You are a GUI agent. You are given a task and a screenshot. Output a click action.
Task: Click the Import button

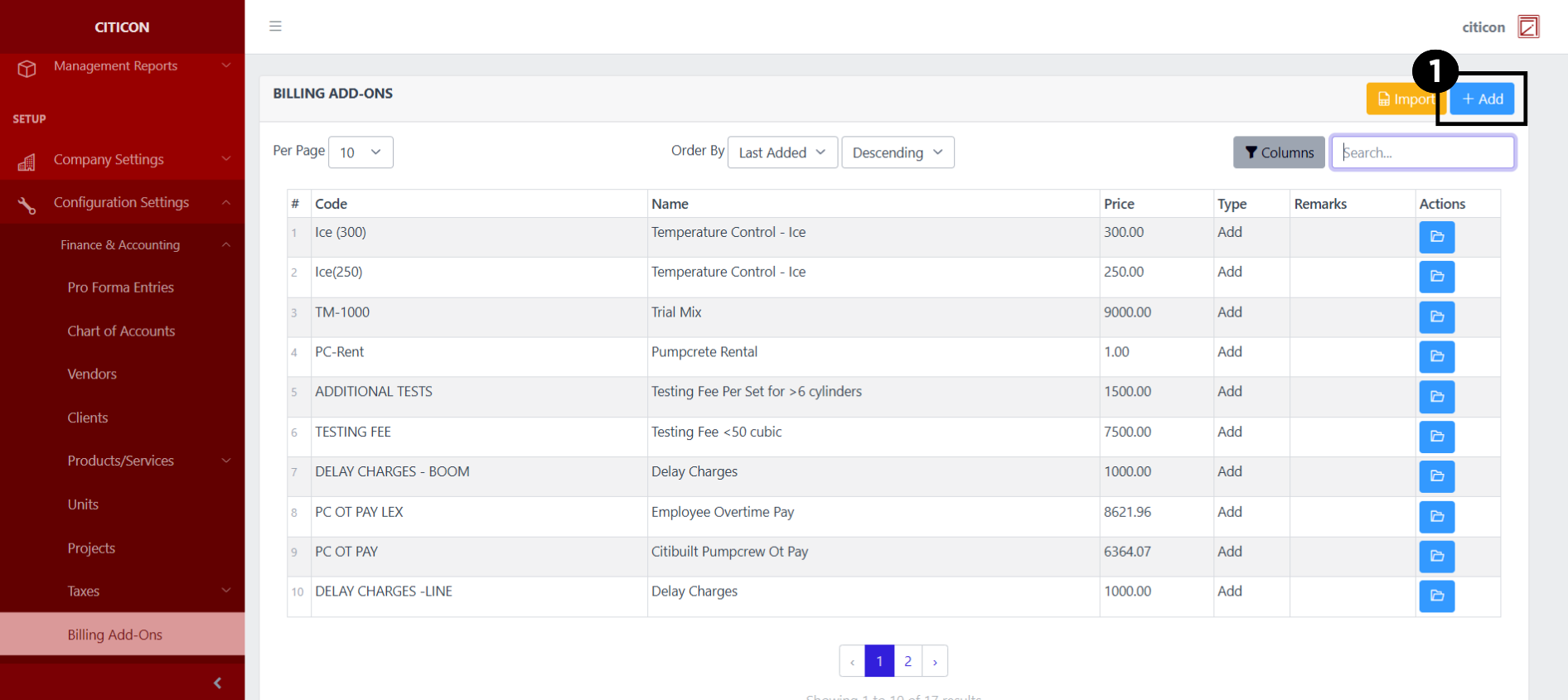[1405, 99]
